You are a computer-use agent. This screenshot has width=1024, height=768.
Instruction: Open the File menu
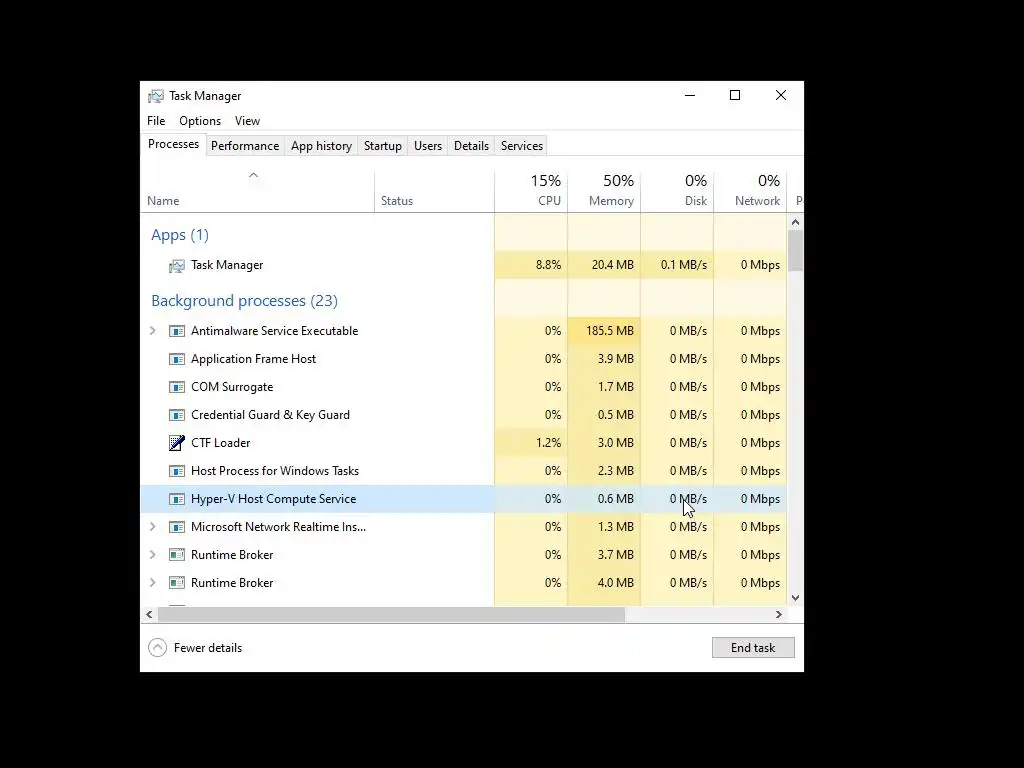coord(156,121)
